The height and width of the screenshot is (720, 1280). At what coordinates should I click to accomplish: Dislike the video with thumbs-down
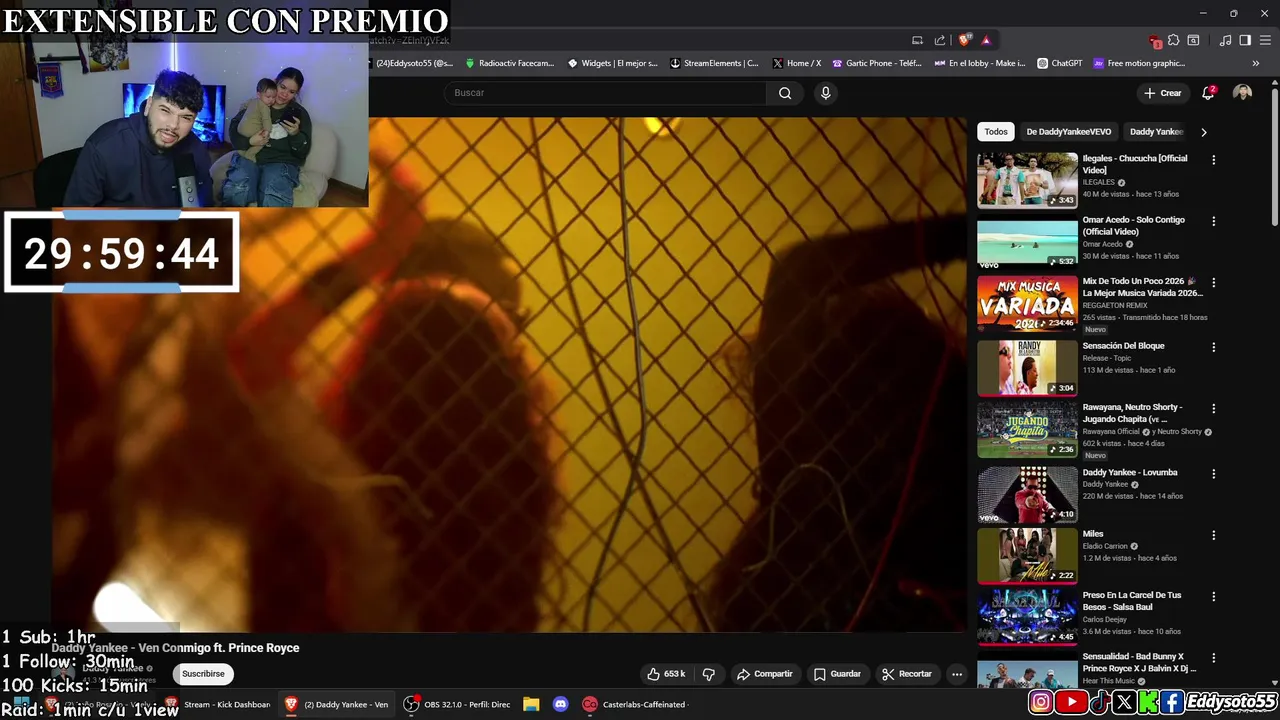pos(709,674)
